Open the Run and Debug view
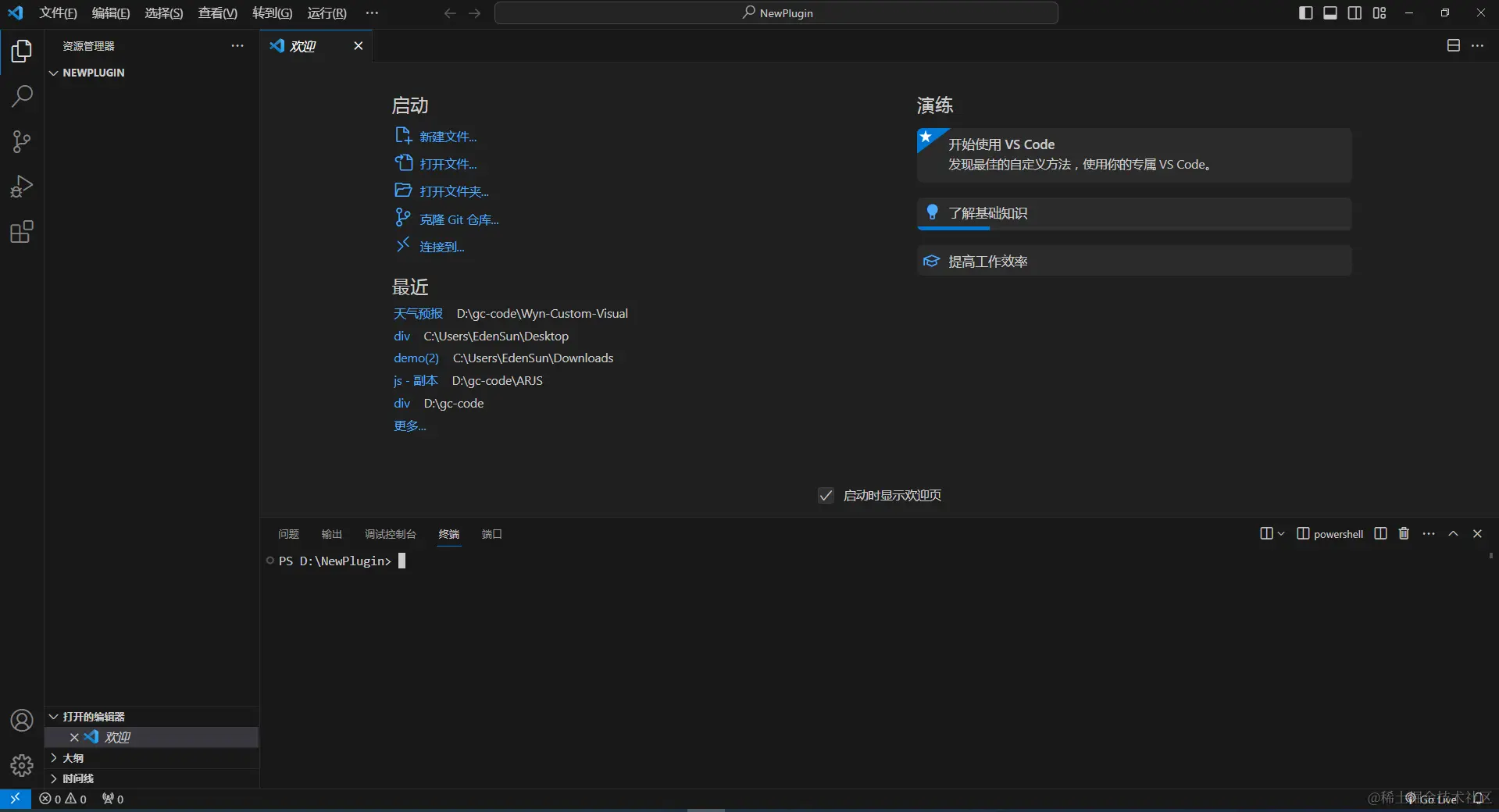Viewport: 1499px width, 812px height. (x=22, y=187)
